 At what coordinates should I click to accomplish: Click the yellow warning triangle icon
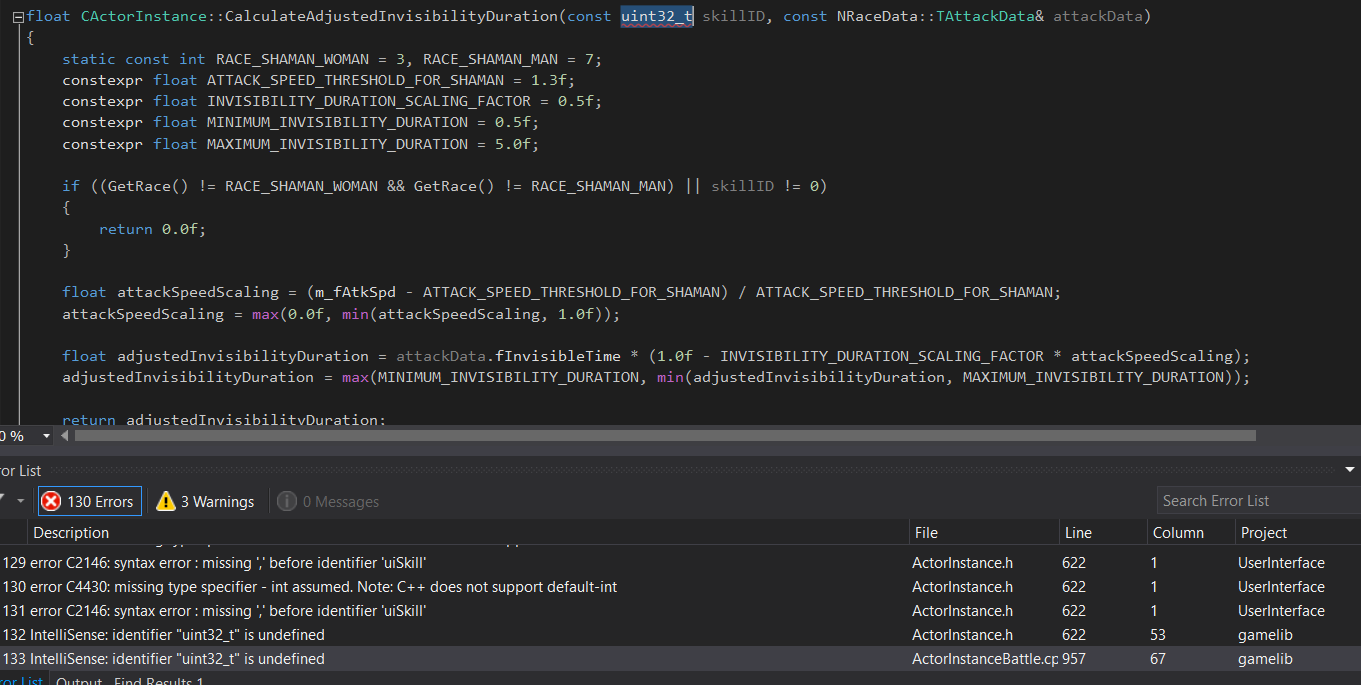[166, 501]
